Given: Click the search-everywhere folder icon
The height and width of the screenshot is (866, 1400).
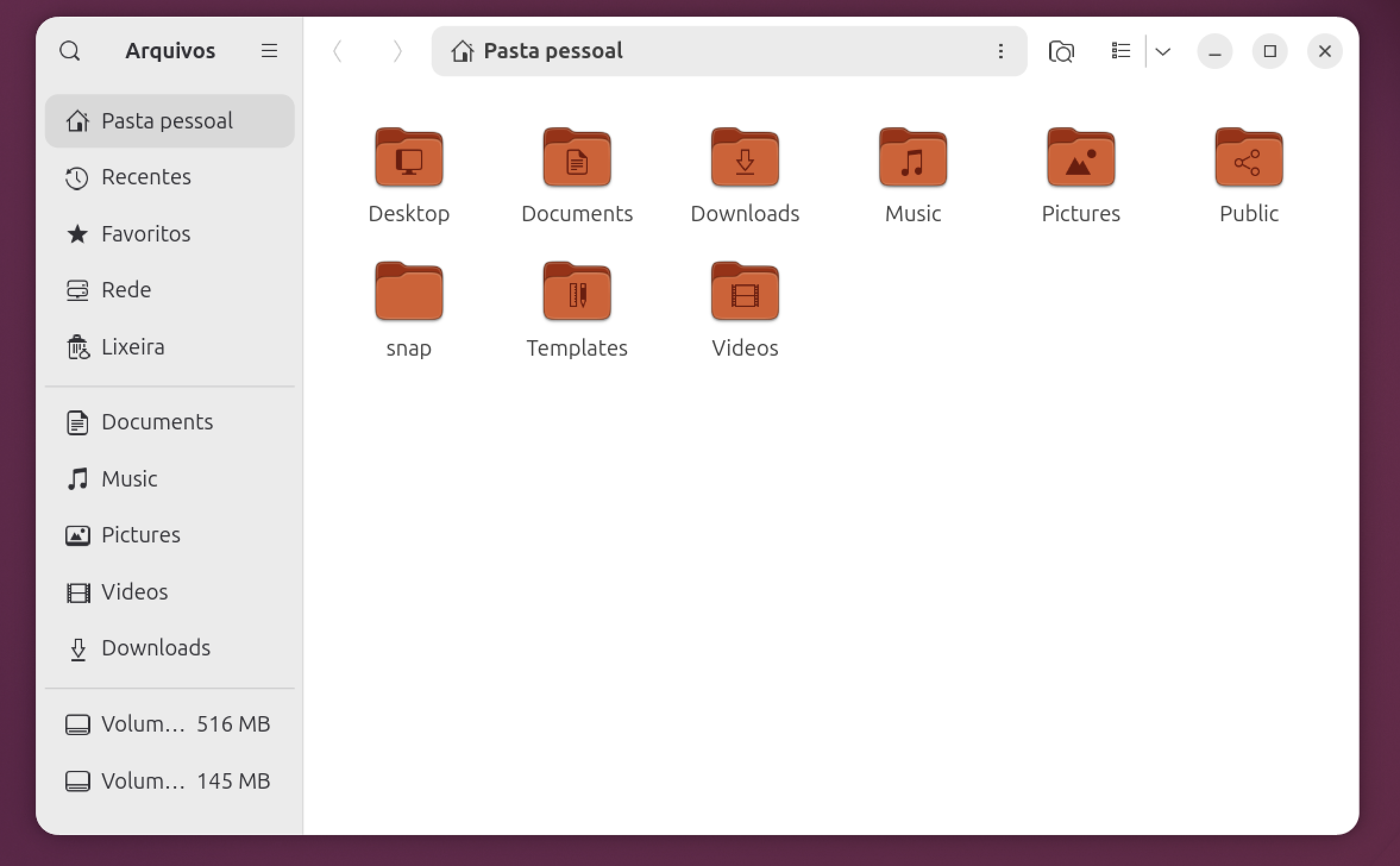Looking at the screenshot, I should tap(1062, 51).
